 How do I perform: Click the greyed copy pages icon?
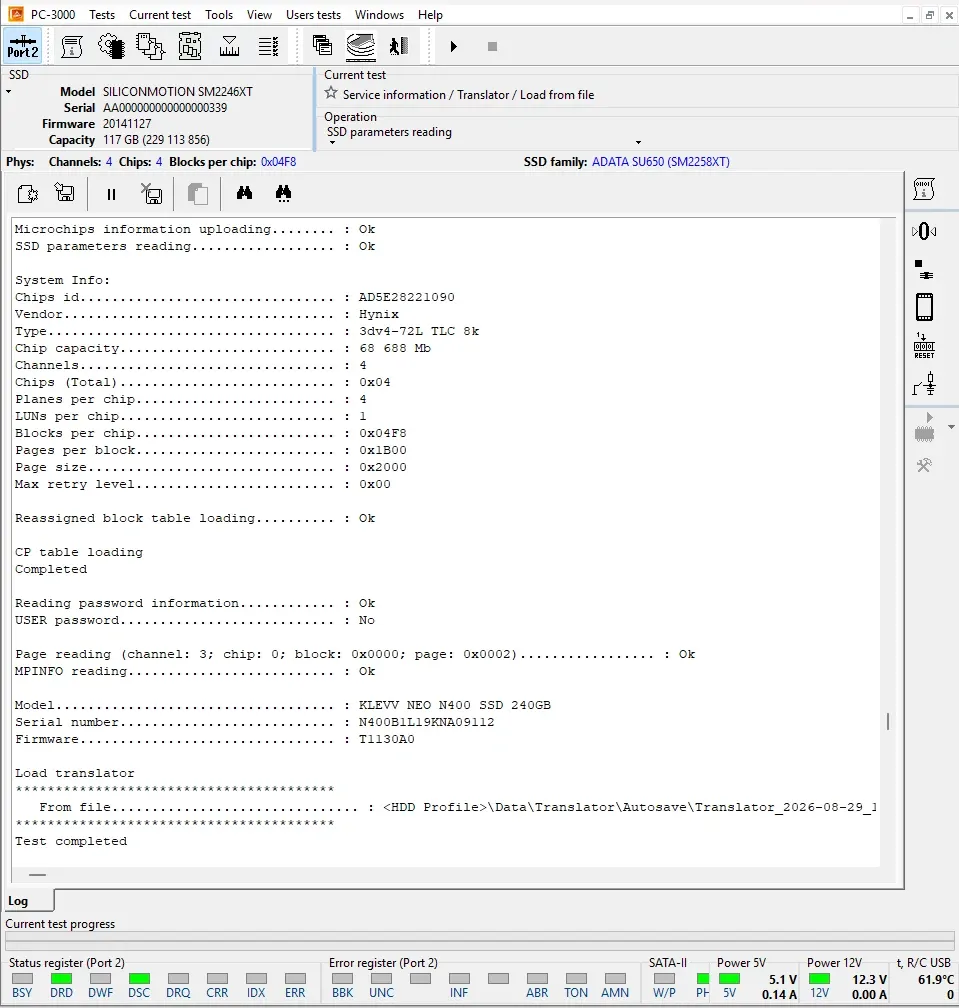tap(197, 194)
